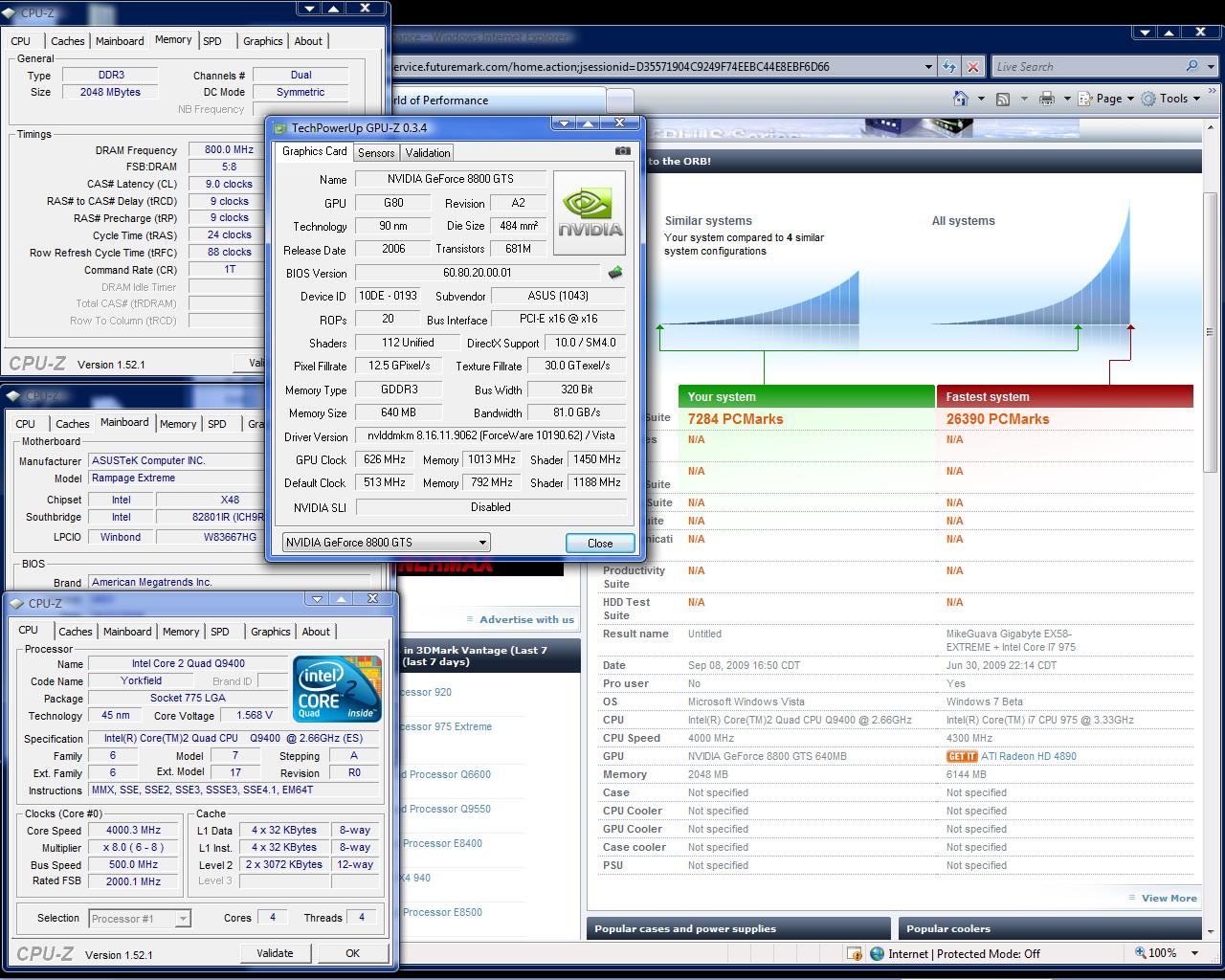This screenshot has height=980, width=1225.
Task: Click OK in the front CPU-Z window
Action: (x=352, y=953)
